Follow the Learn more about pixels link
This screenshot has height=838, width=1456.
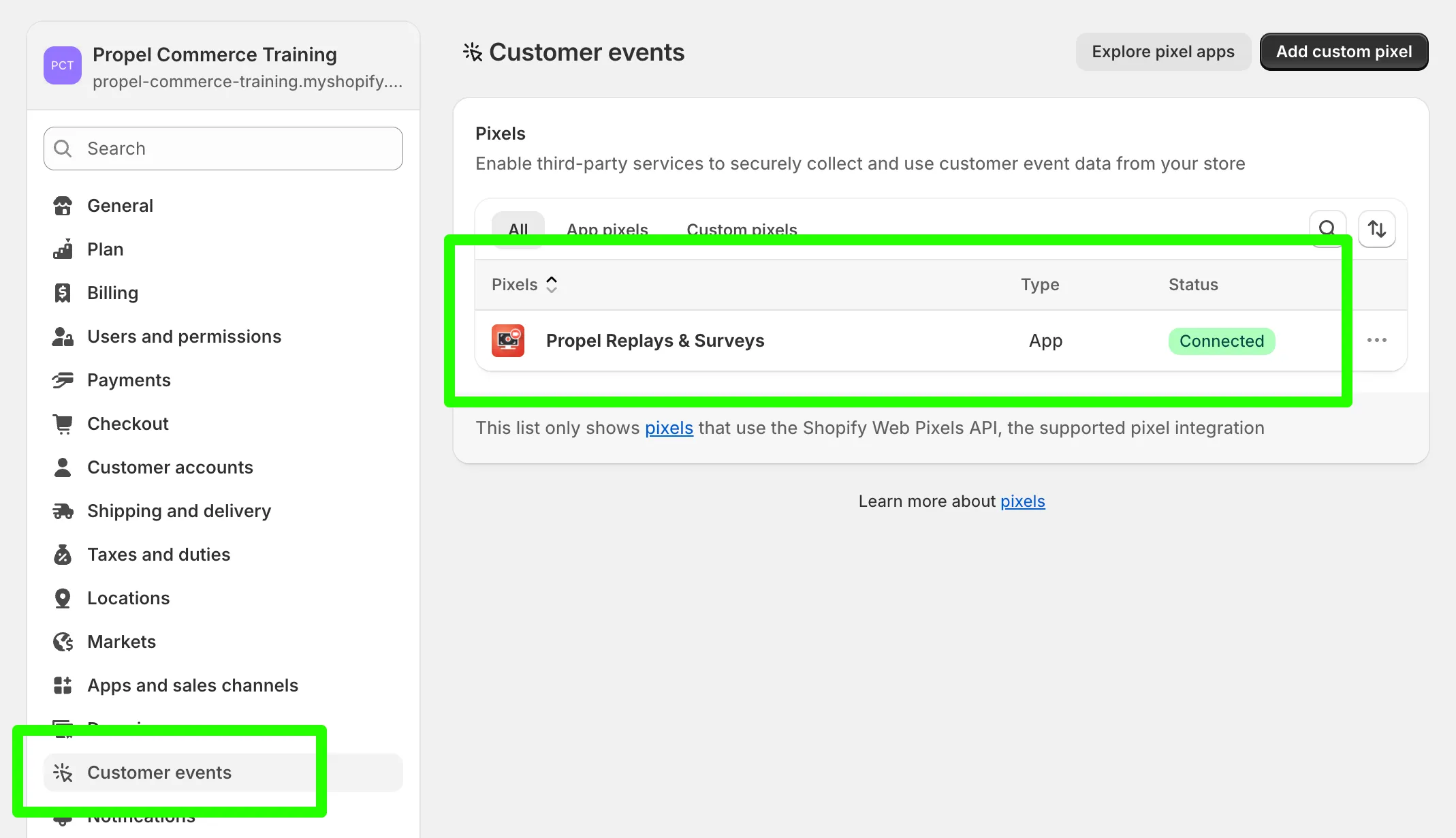[x=1022, y=501]
